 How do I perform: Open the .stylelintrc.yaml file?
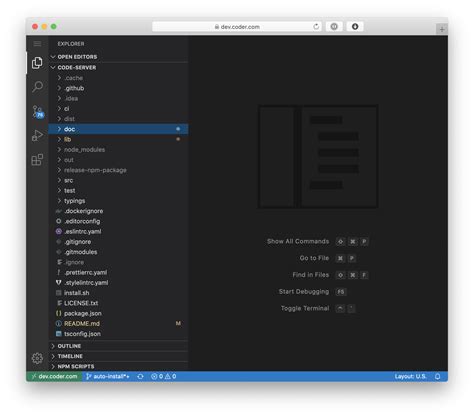click(119, 283)
